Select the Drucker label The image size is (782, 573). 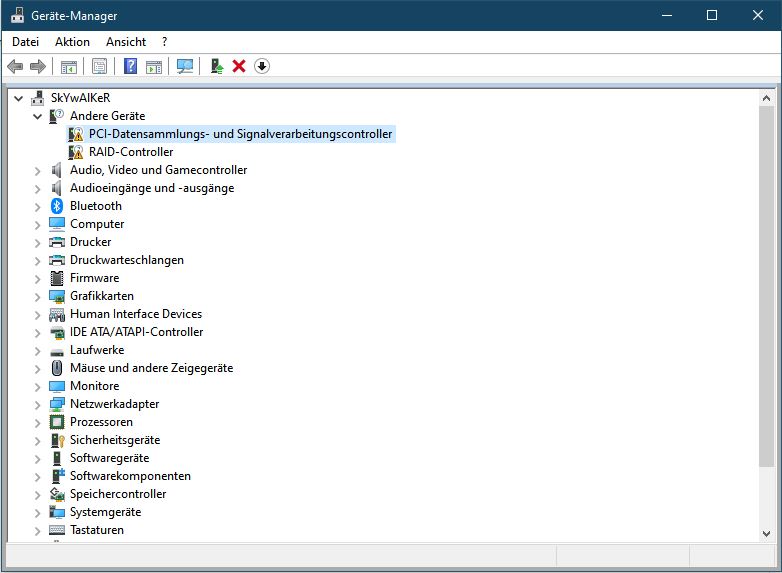tap(90, 242)
